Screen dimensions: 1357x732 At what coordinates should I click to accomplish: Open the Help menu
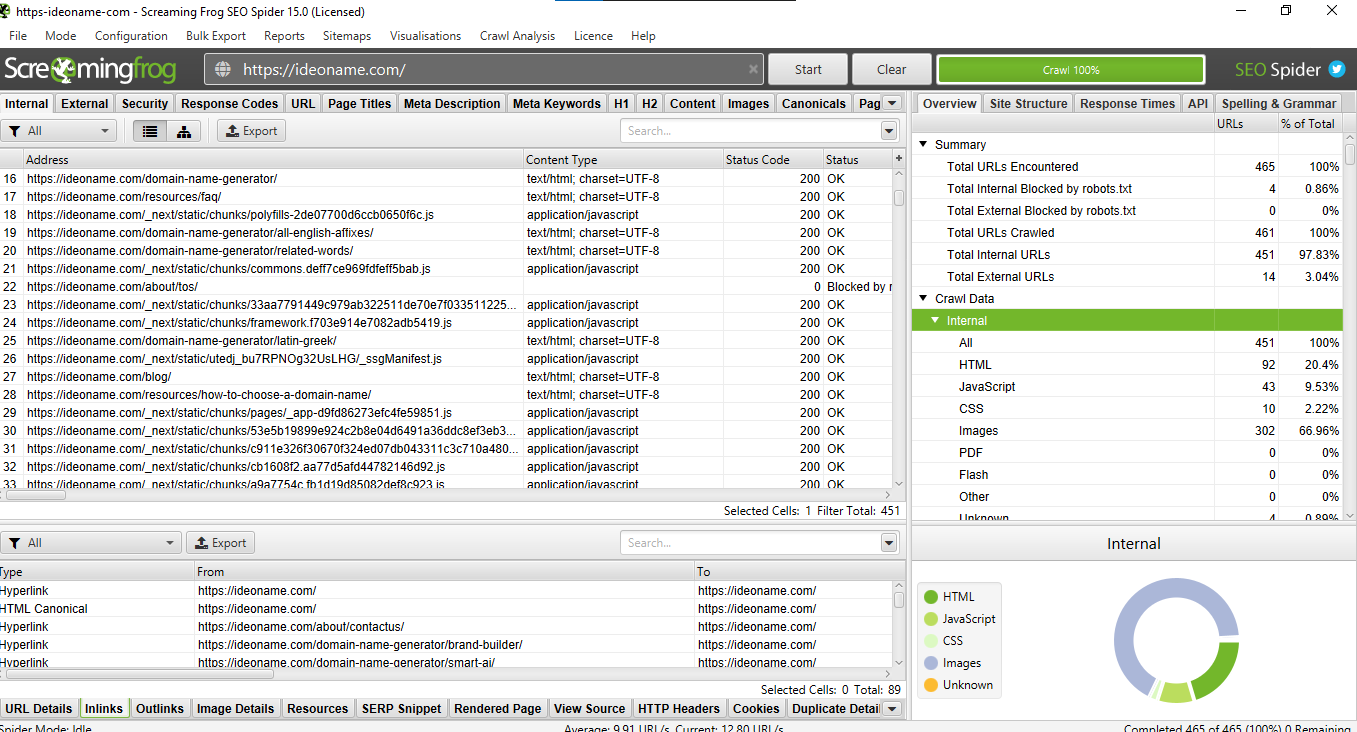[643, 36]
